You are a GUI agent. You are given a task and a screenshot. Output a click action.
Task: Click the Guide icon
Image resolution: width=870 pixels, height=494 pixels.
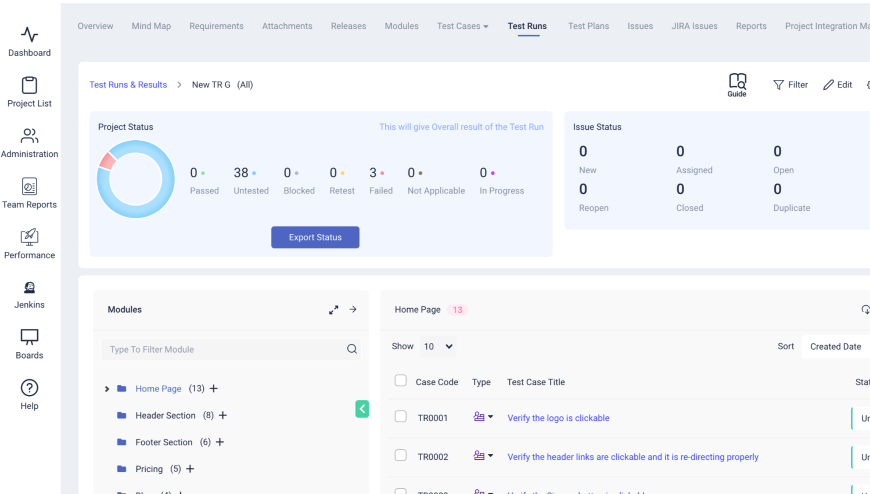click(737, 85)
